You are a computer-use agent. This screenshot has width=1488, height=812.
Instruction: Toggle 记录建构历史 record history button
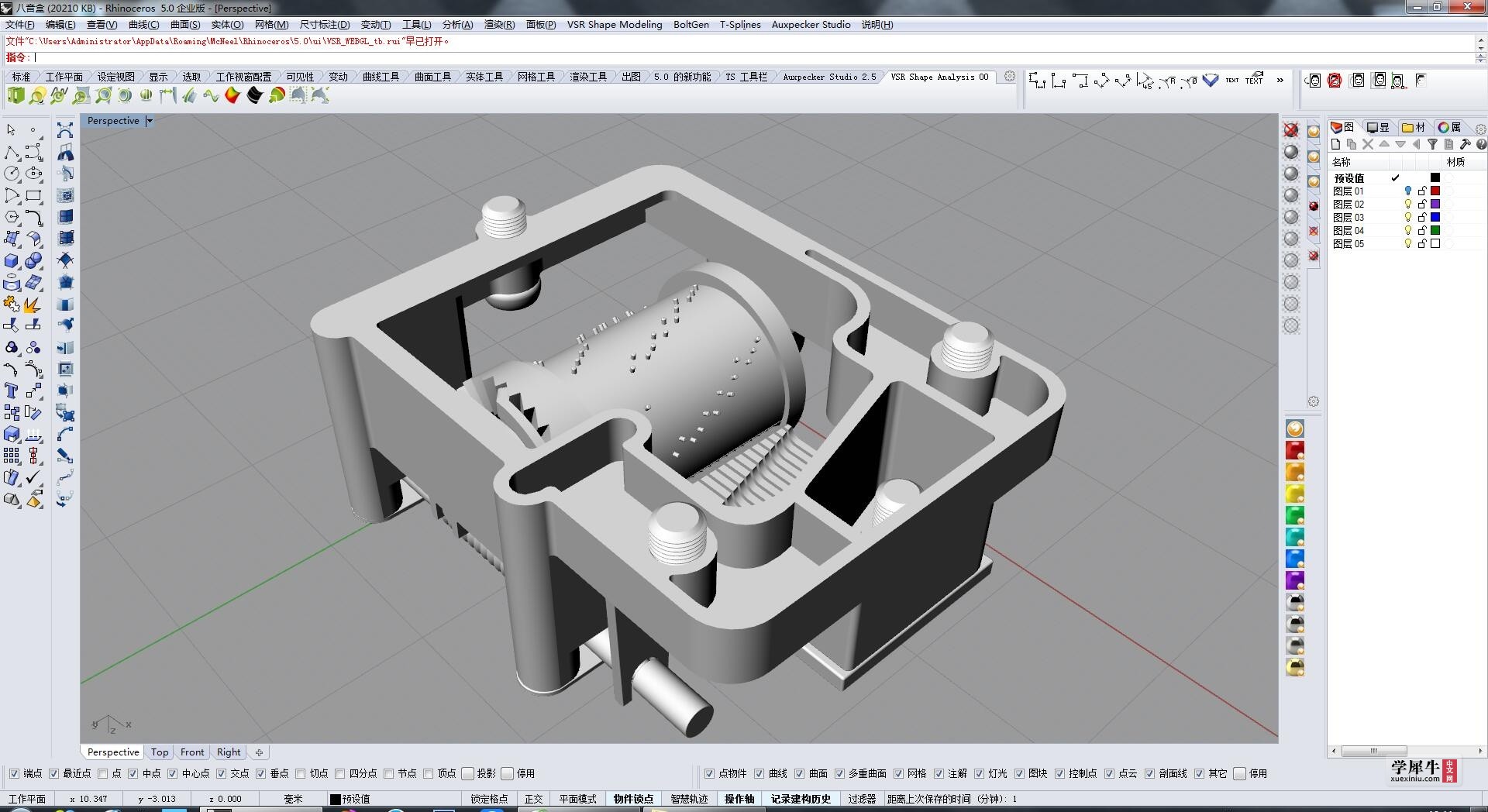pyautogui.click(x=801, y=799)
